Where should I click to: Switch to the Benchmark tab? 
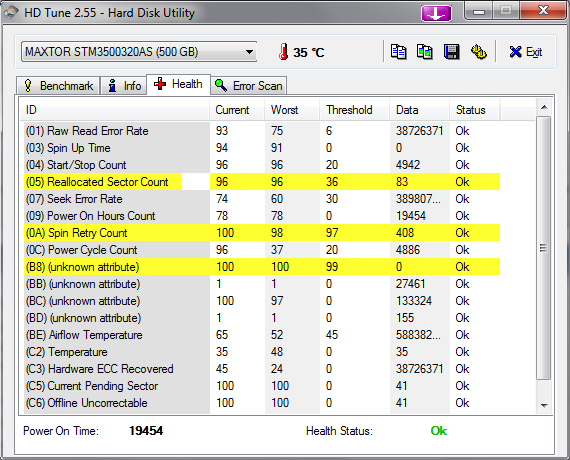[58, 86]
